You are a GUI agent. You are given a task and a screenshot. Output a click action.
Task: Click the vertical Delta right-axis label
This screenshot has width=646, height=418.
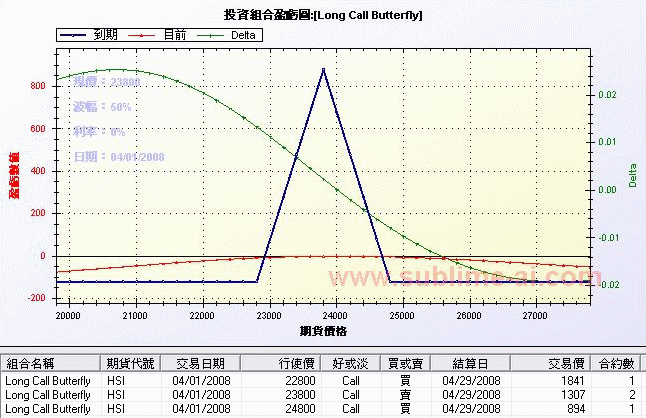633,176
